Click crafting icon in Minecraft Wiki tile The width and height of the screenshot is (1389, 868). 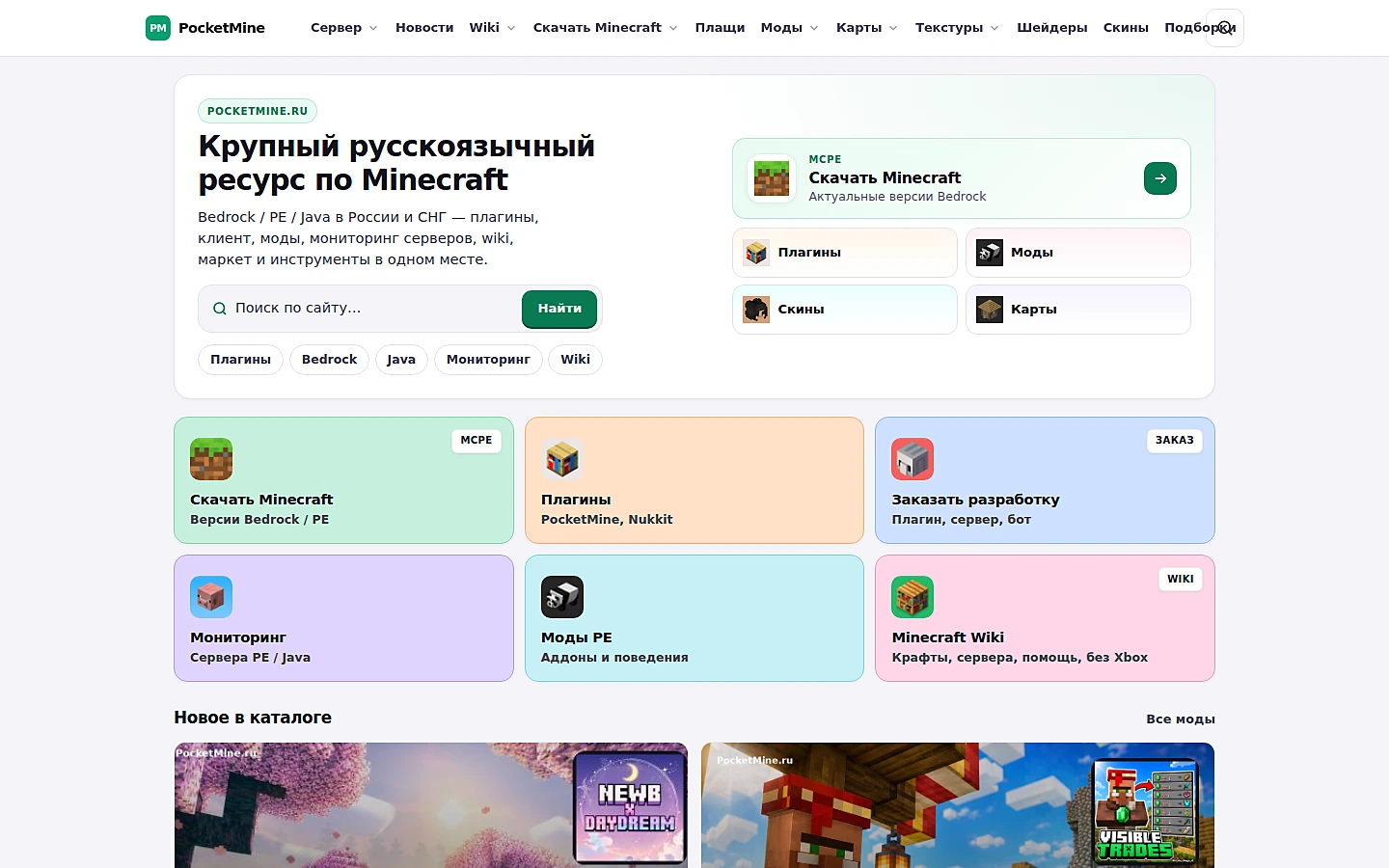click(912, 597)
